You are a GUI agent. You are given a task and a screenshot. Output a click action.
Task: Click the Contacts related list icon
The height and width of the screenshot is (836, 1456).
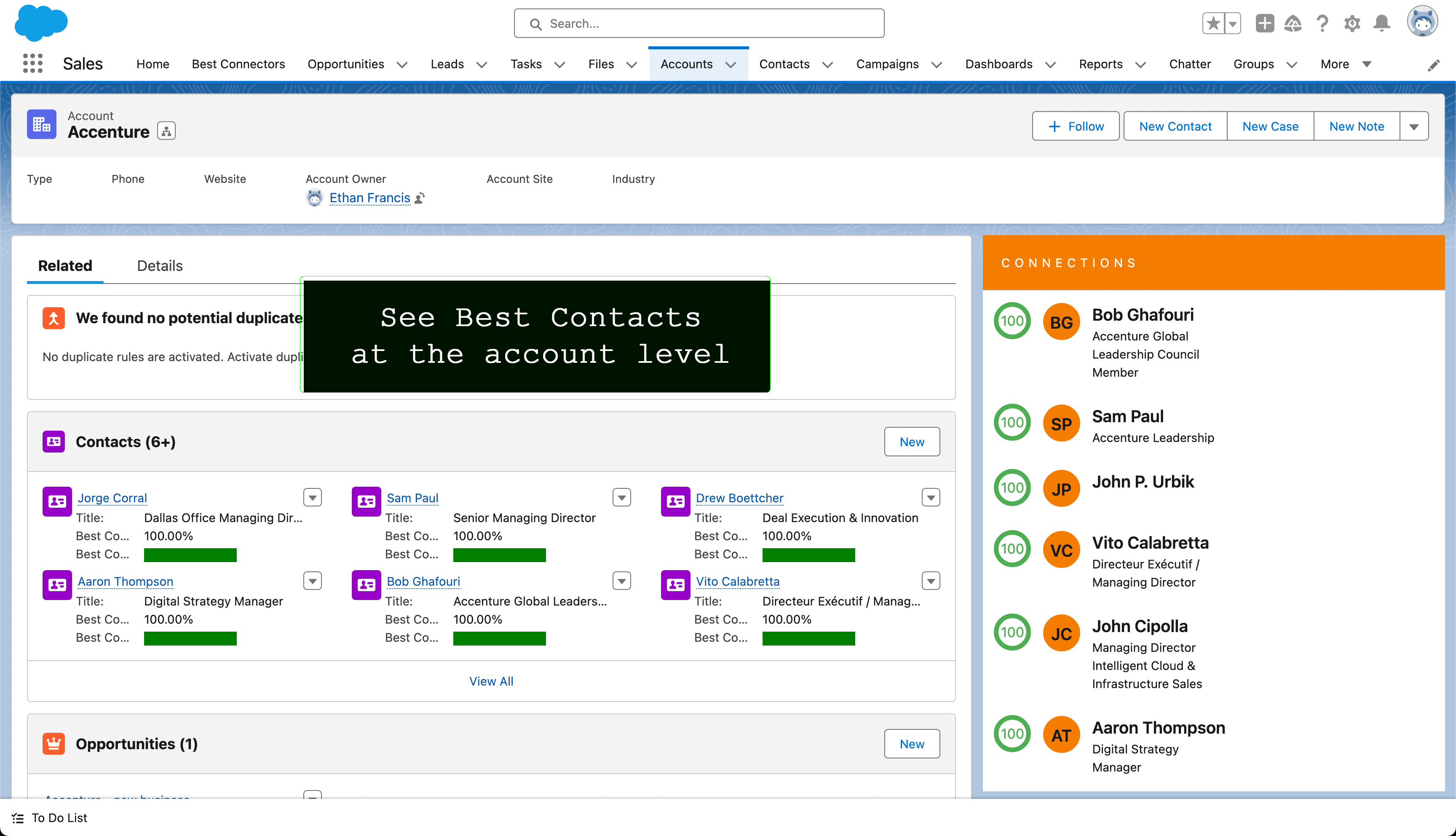(54, 442)
